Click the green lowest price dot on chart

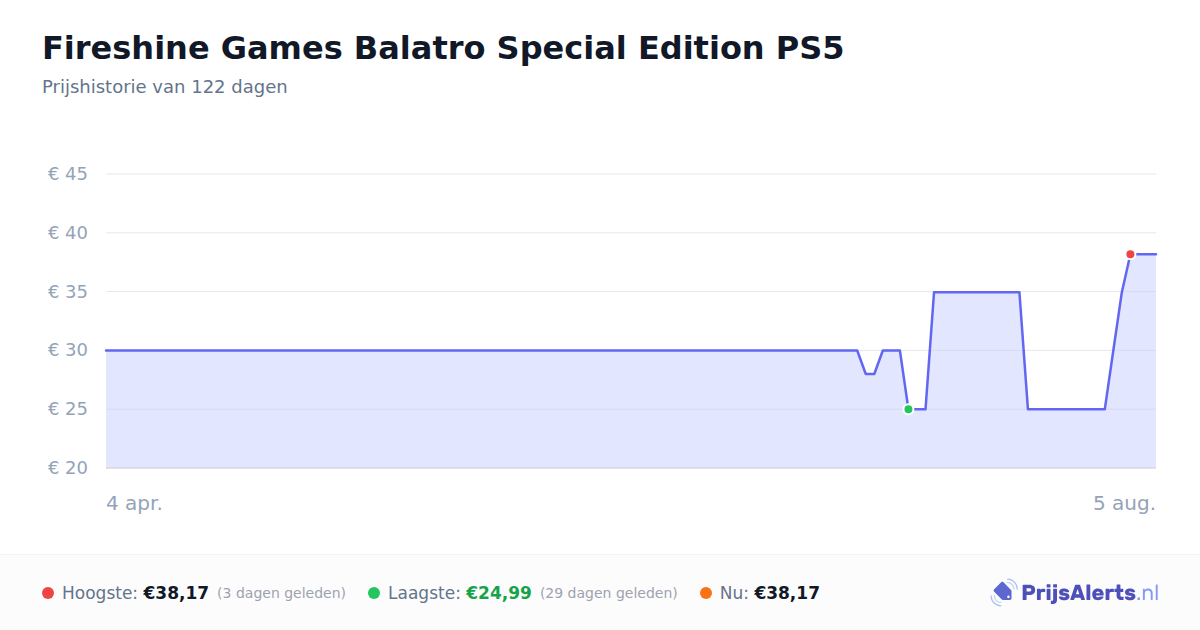tap(908, 409)
